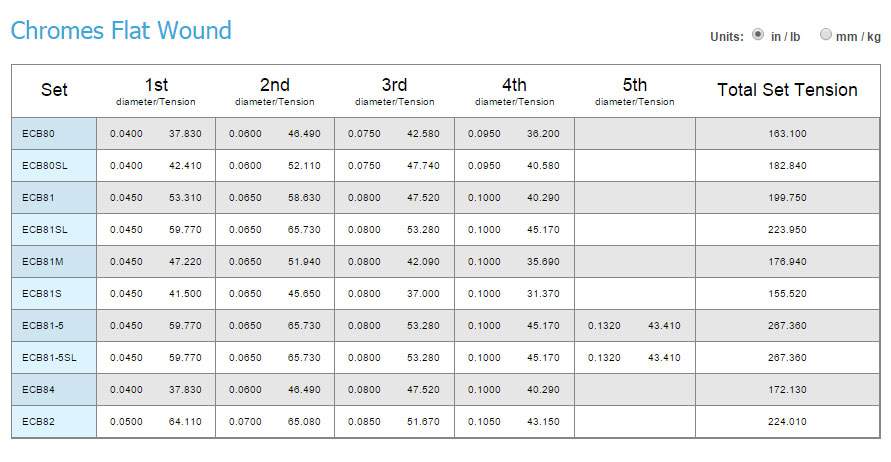Screen dimensions: 891x462
Task: Select the ECB81-5 set name cell
Action: 54,326
